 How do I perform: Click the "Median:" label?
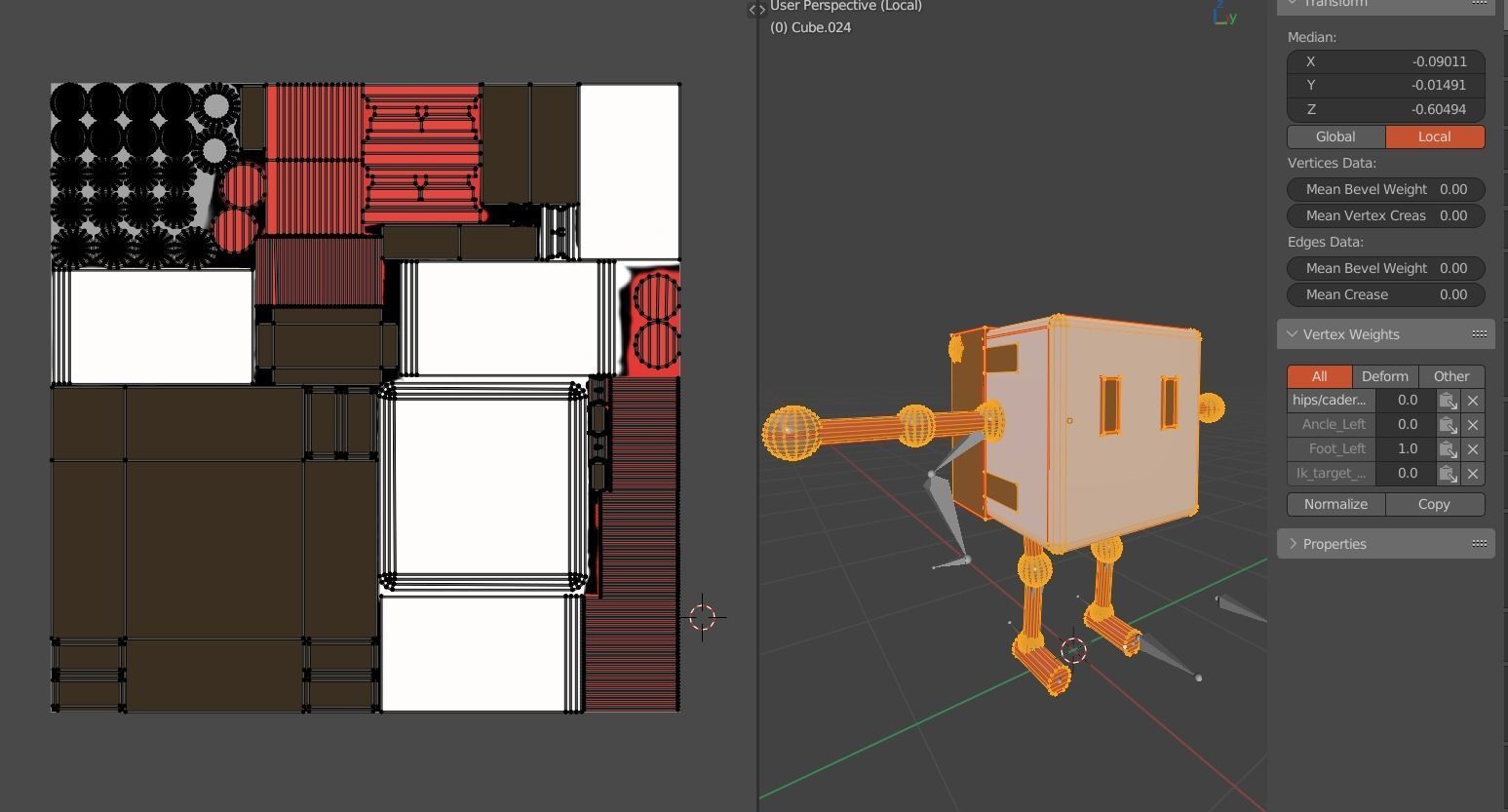(1312, 37)
